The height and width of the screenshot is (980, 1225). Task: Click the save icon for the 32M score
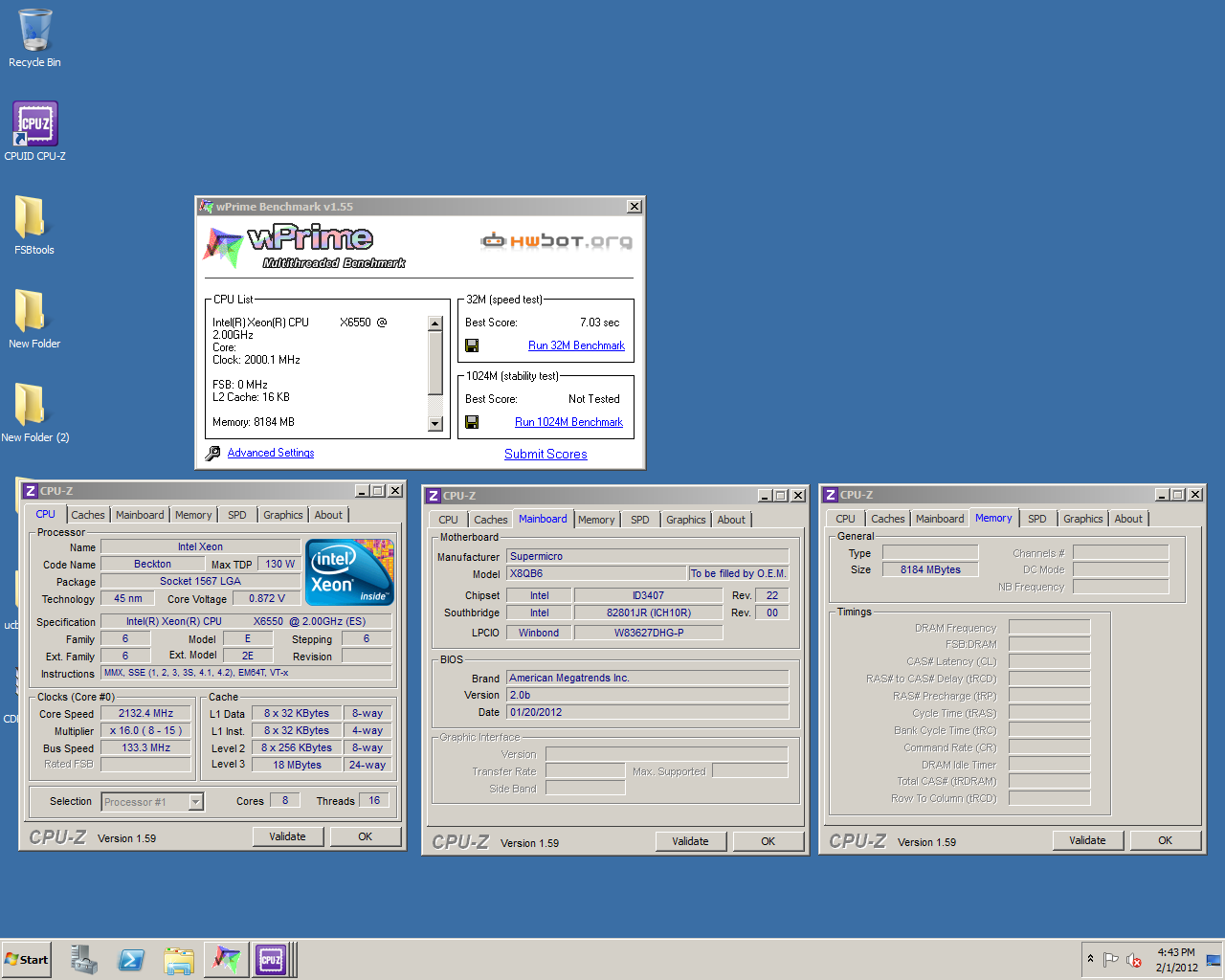pyautogui.click(x=472, y=345)
